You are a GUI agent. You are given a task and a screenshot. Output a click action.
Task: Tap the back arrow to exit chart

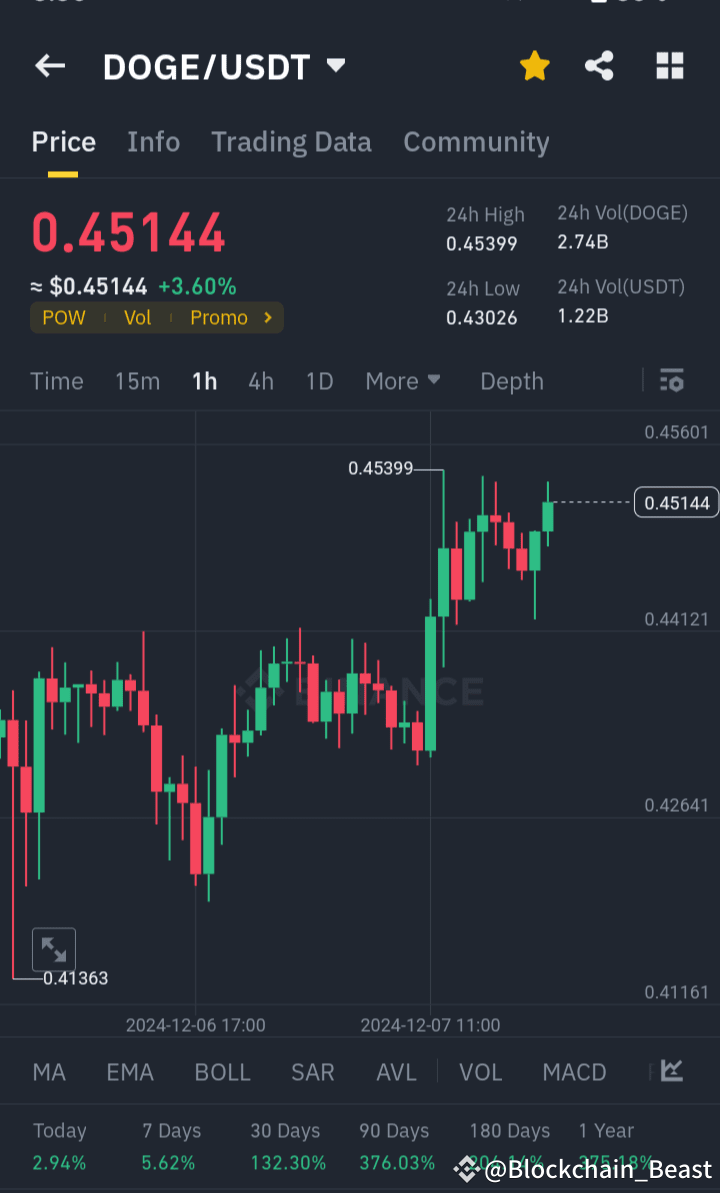click(x=49, y=65)
